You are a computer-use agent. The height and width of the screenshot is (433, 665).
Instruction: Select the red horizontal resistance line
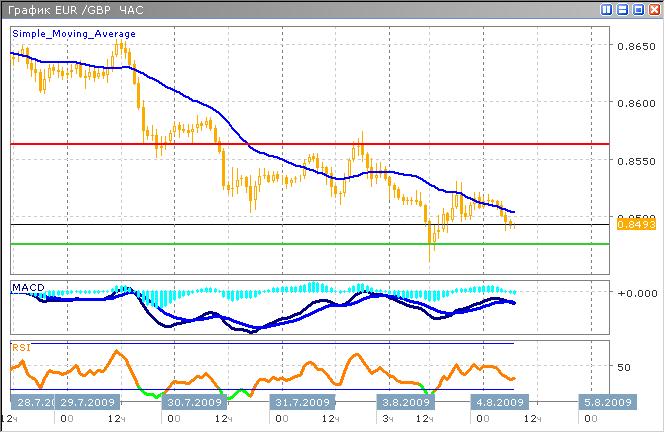300,144
